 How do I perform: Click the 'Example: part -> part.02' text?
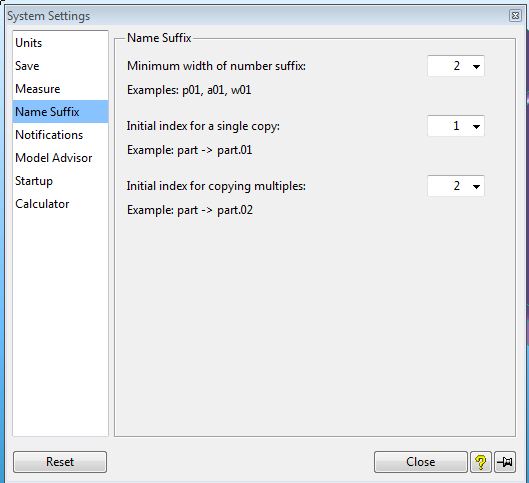[190, 210]
